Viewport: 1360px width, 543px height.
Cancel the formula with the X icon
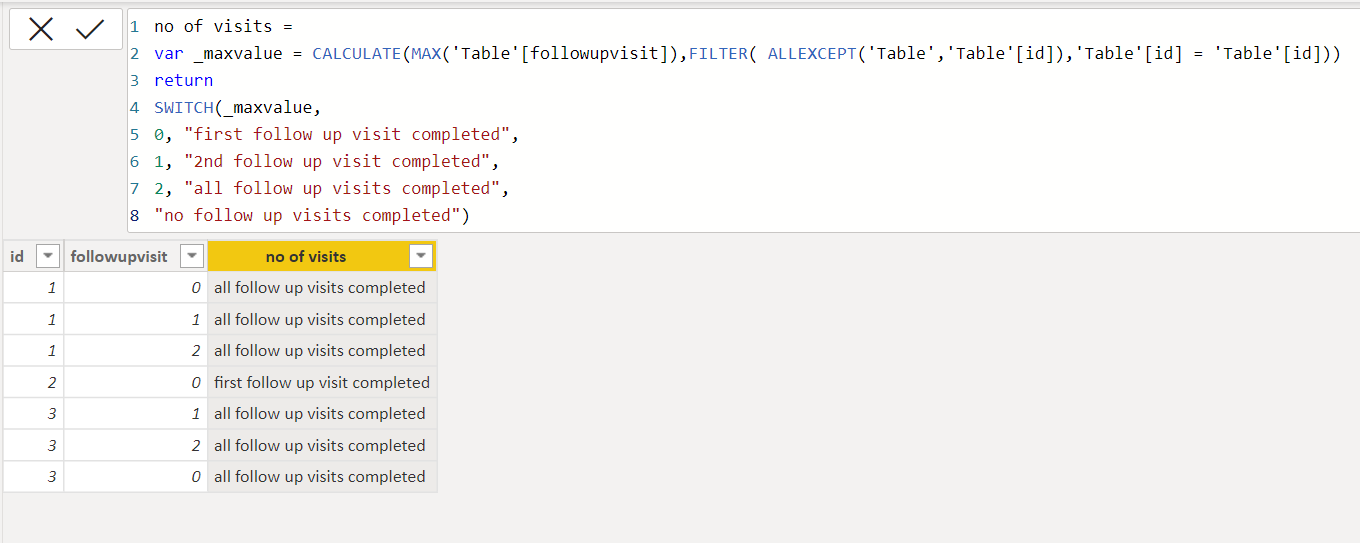(x=41, y=30)
